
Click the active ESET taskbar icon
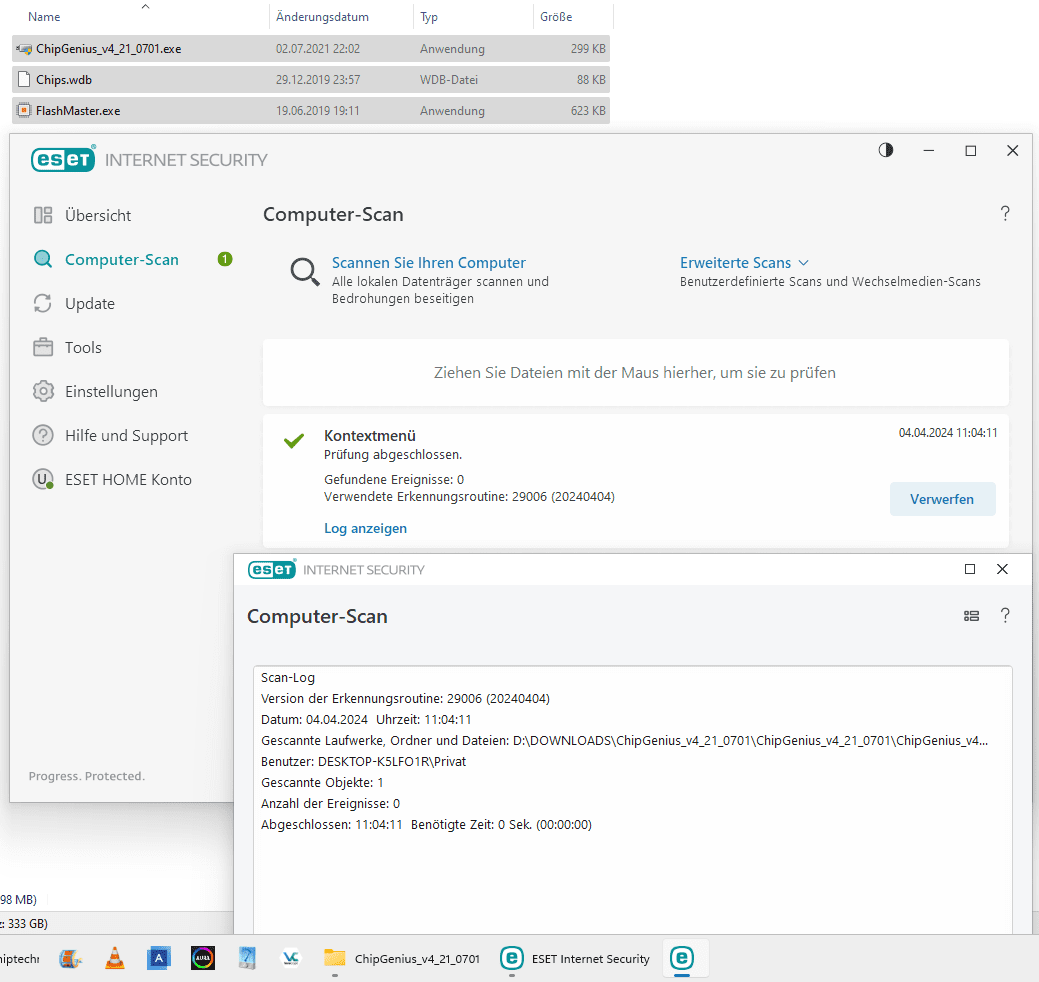point(682,958)
